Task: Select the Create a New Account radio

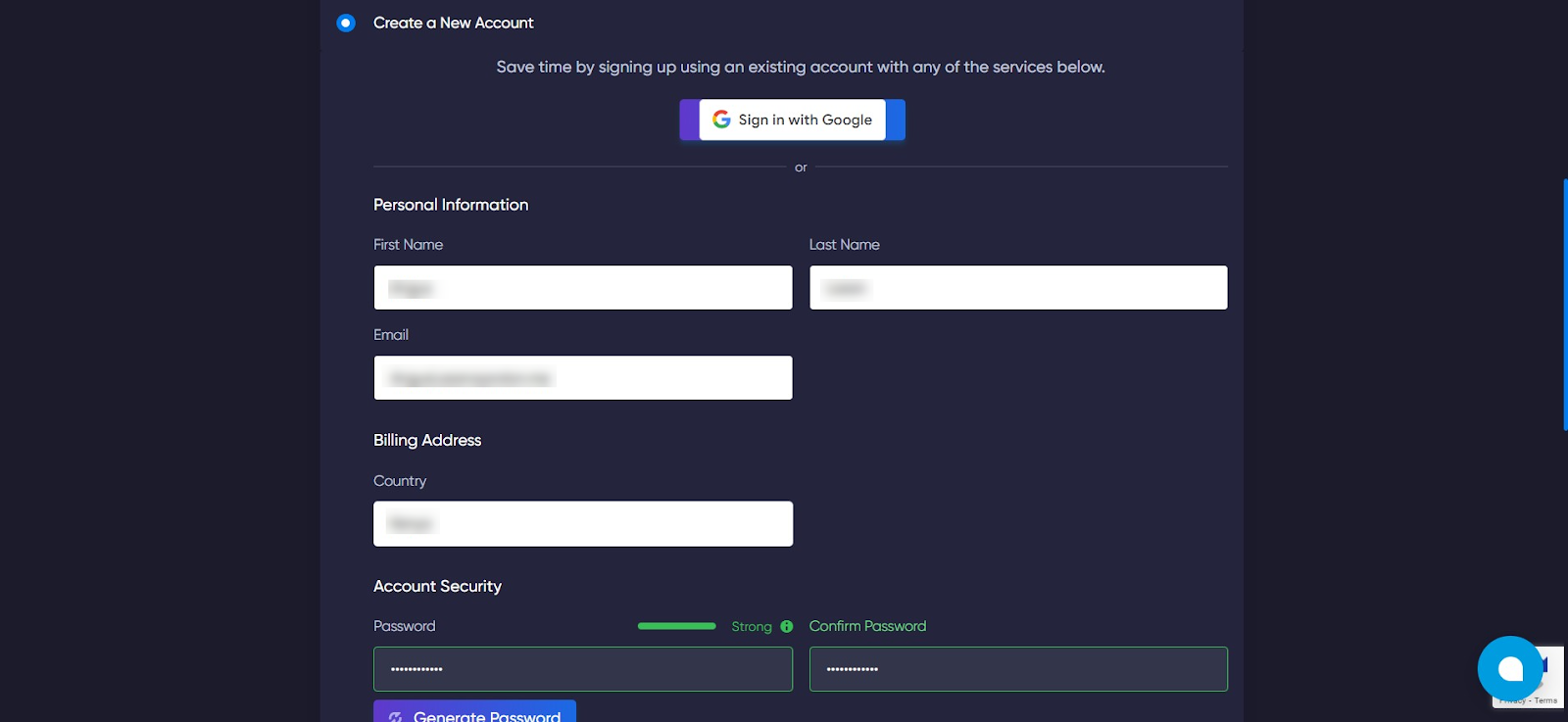Action: tap(346, 23)
